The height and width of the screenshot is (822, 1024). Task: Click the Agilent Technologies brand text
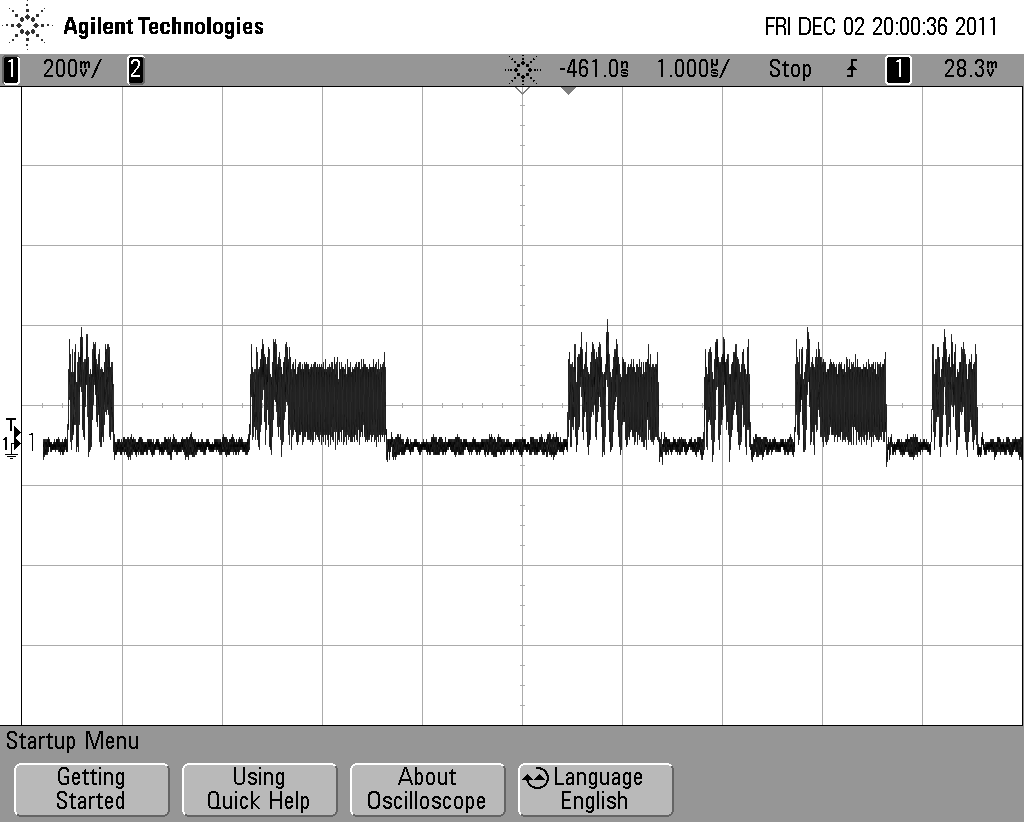pos(163,27)
